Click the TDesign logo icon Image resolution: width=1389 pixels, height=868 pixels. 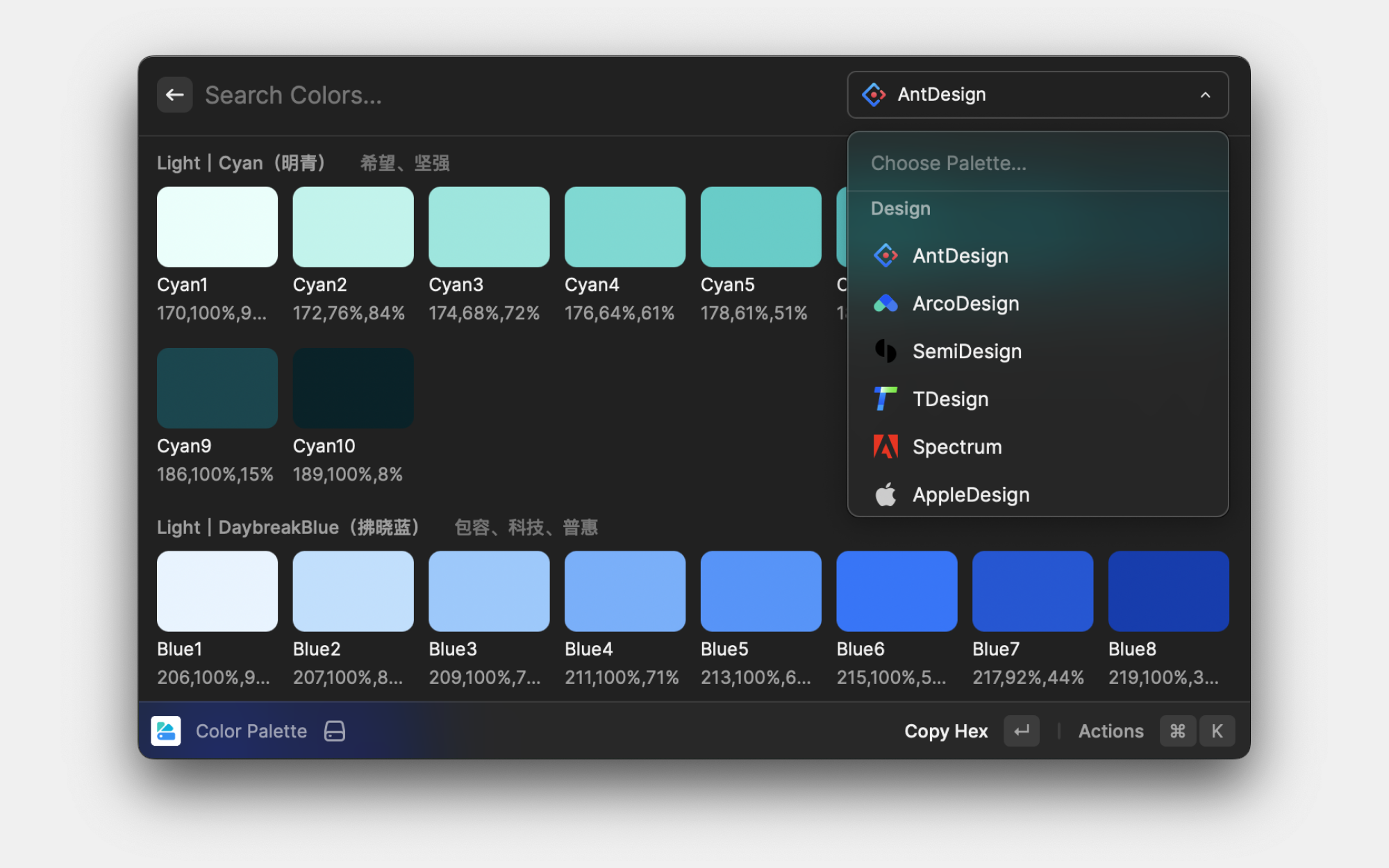[885, 399]
